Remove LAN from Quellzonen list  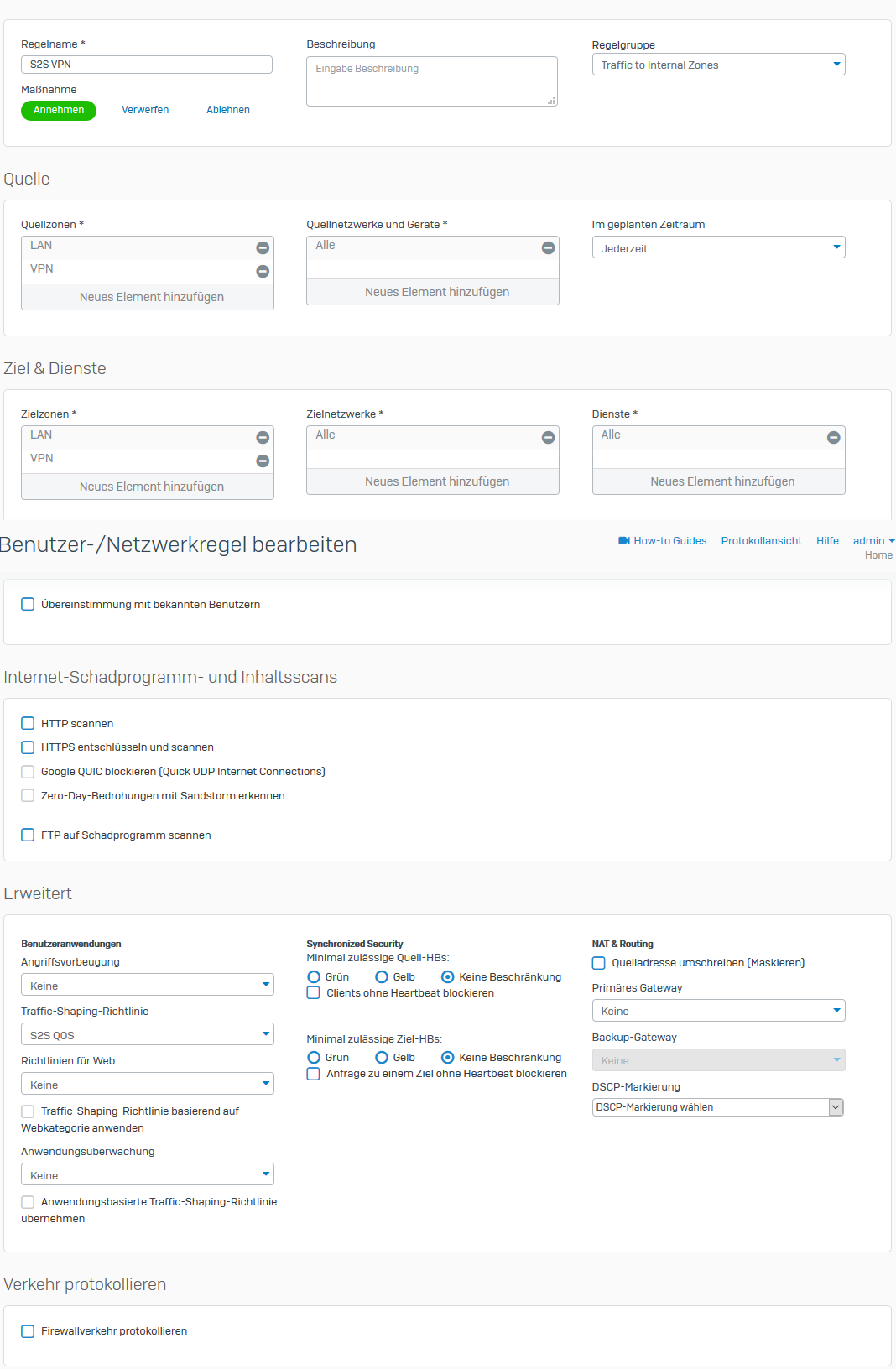point(263,247)
